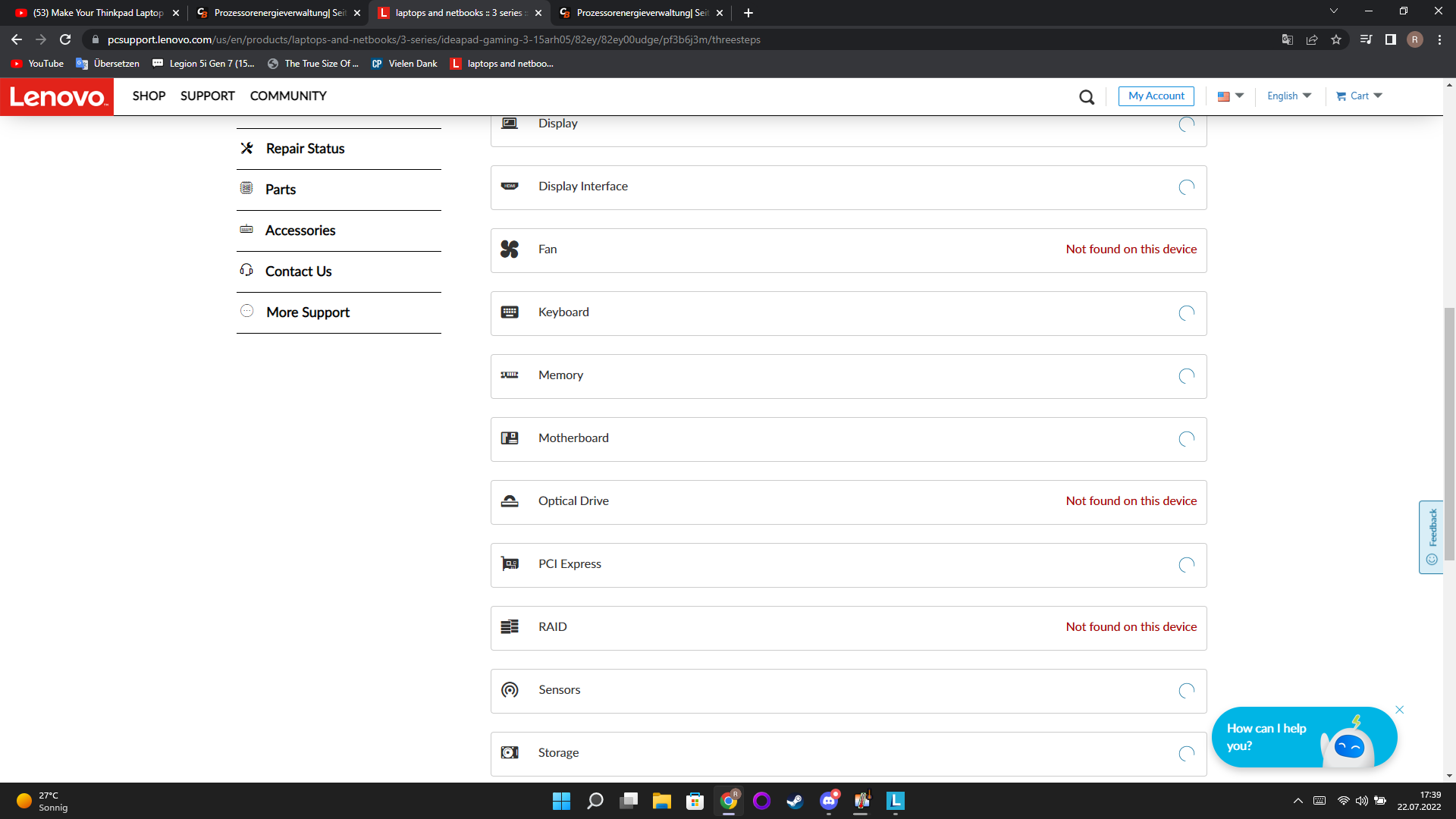Viewport: 1456px width, 819px height.
Task: Click the Lenovo search magnifier icon
Action: pos(1087,97)
